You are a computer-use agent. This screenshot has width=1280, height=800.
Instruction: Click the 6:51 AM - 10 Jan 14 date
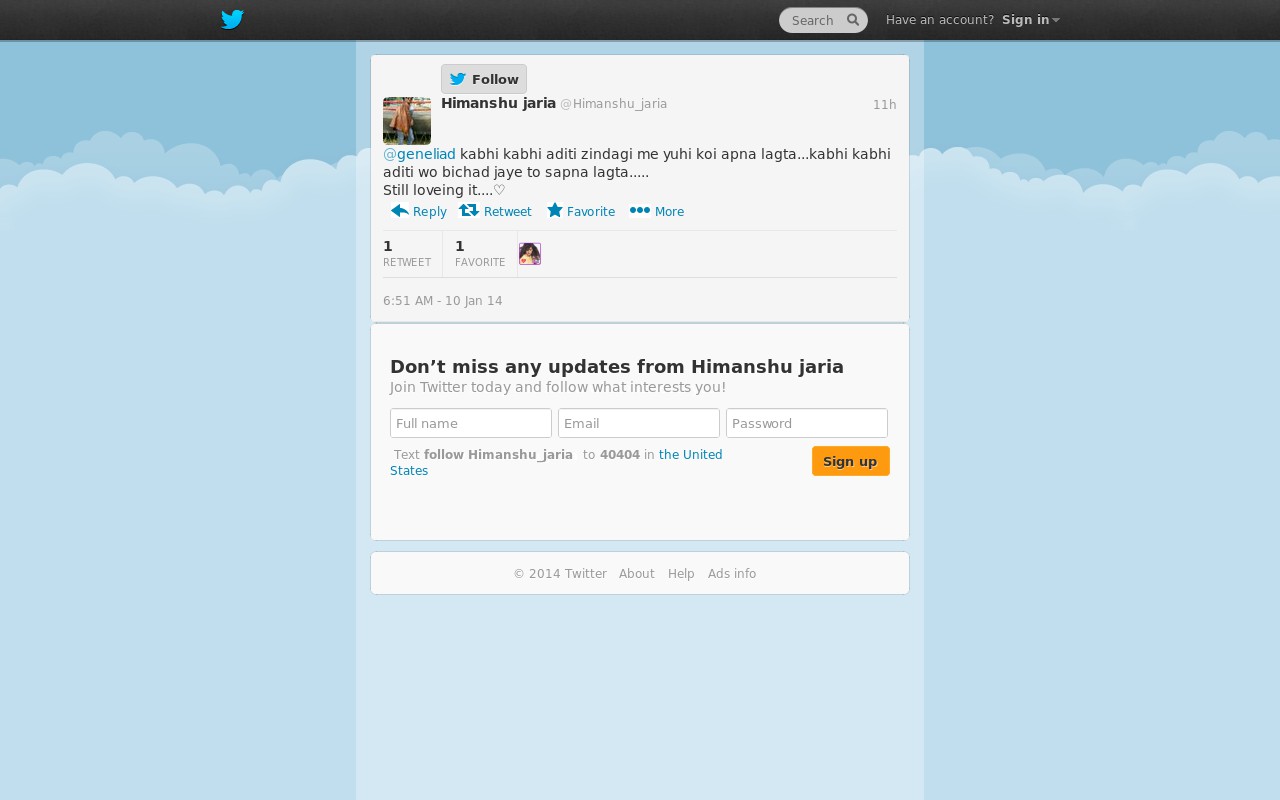coord(443,301)
